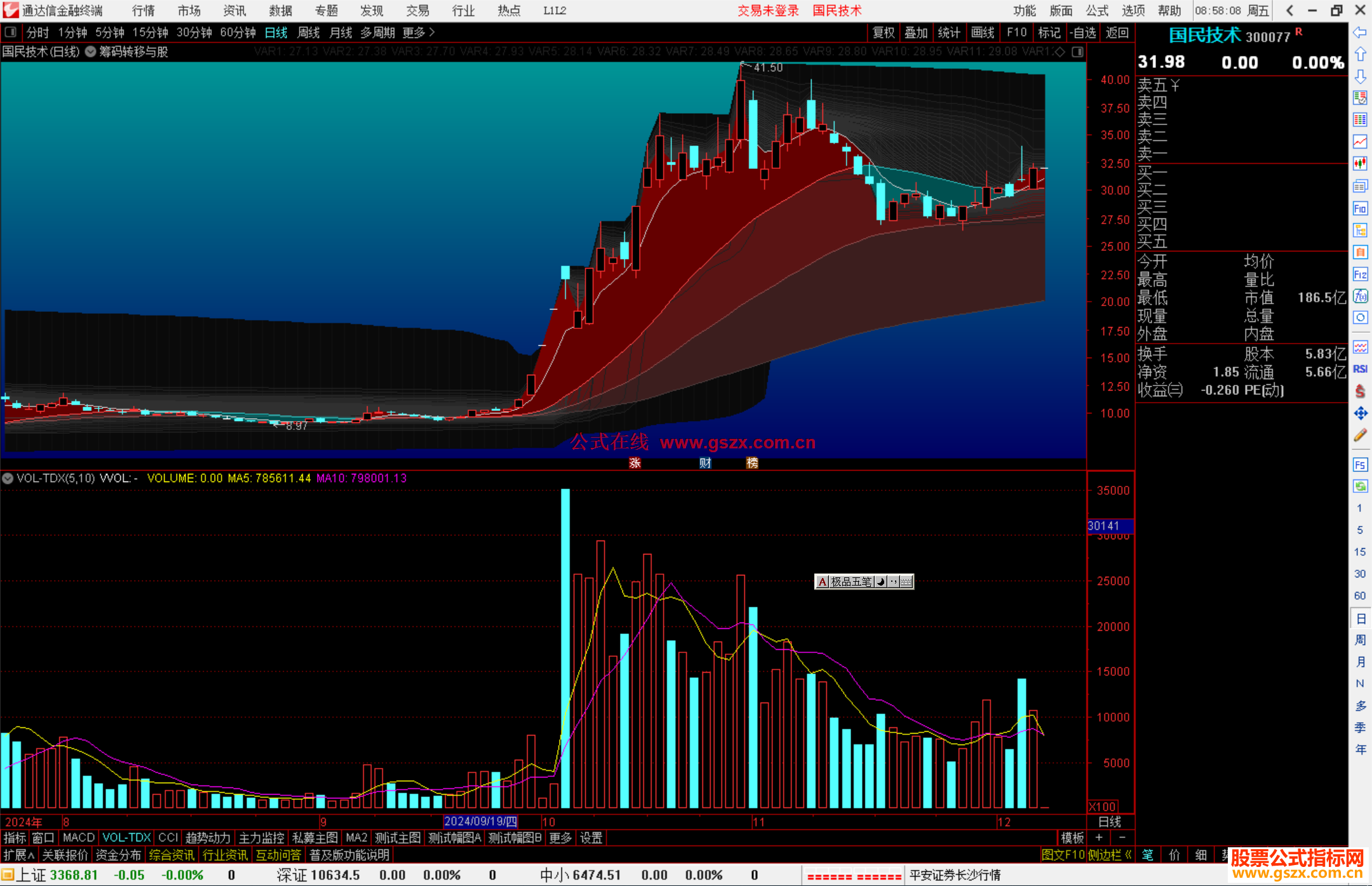Click the 设置 settings button
This screenshot has height=886, width=1372.
[591, 838]
